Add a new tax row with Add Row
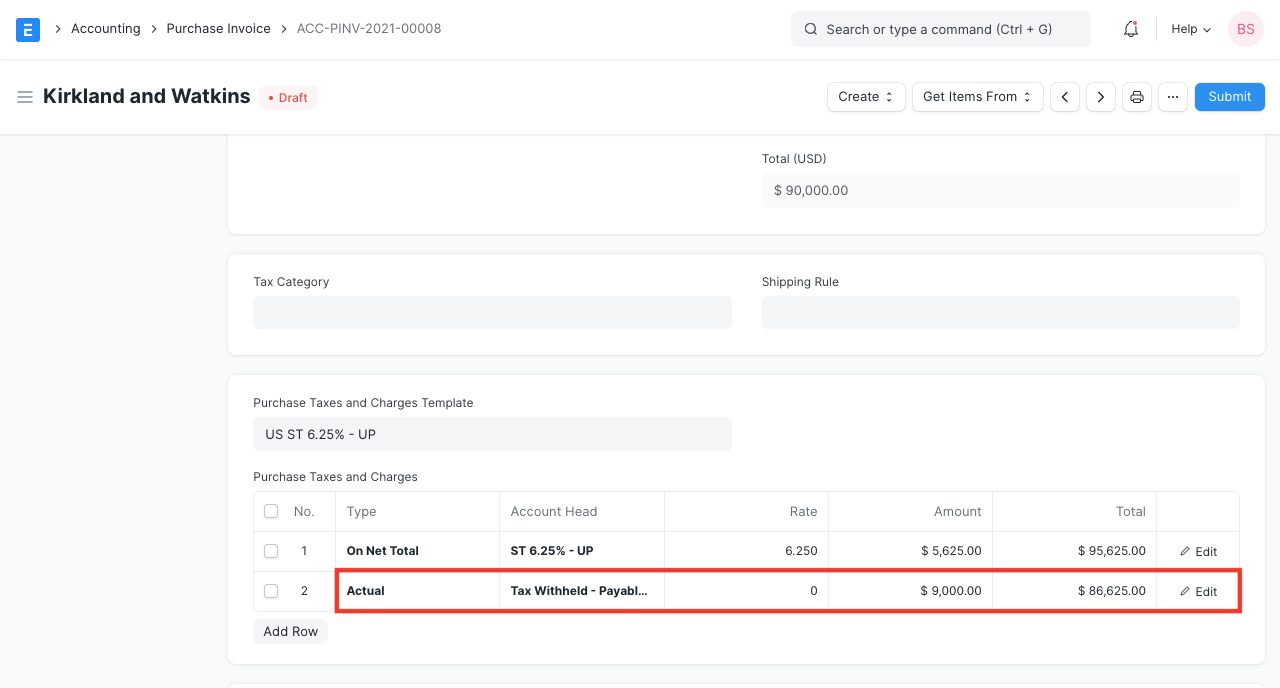Screen dimensions: 1280x688 coord(290,631)
